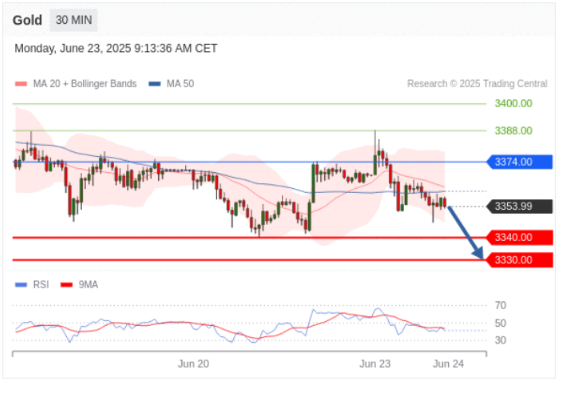Click the RSI 50 scale label
Screen dimensions: 567x396
click(x=500, y=323)
